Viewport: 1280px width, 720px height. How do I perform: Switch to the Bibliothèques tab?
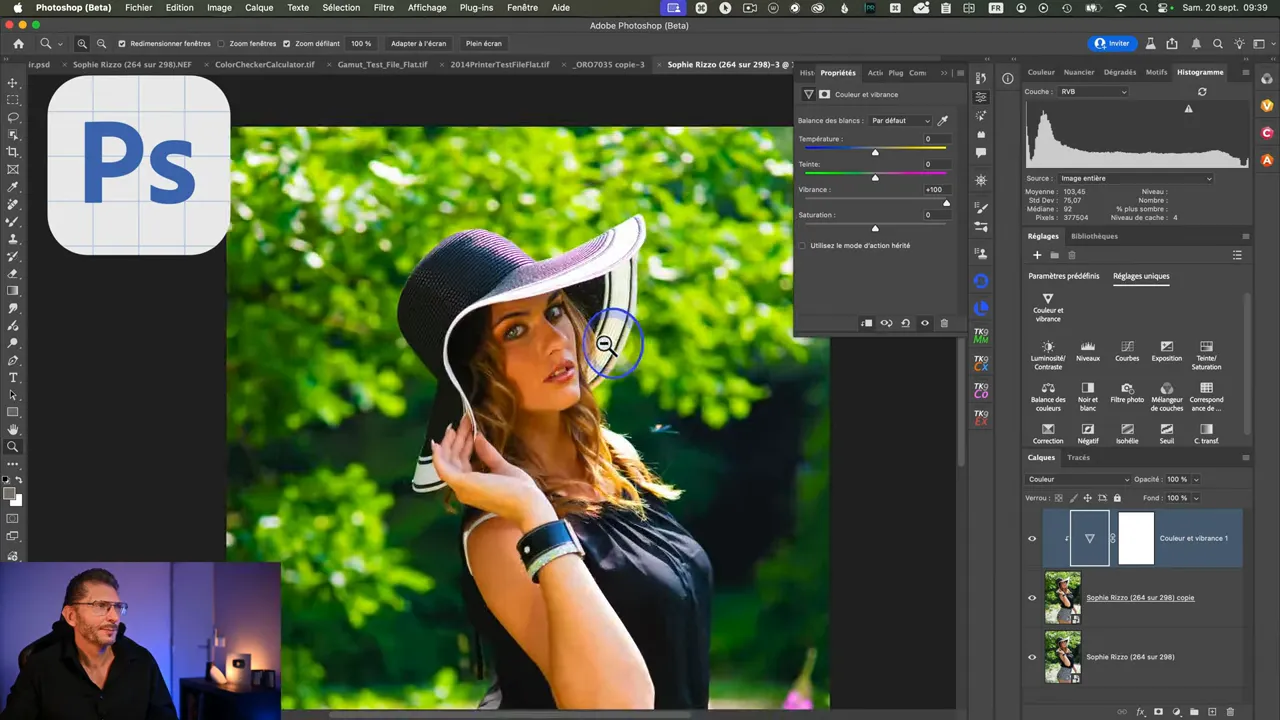(1094, 236)
